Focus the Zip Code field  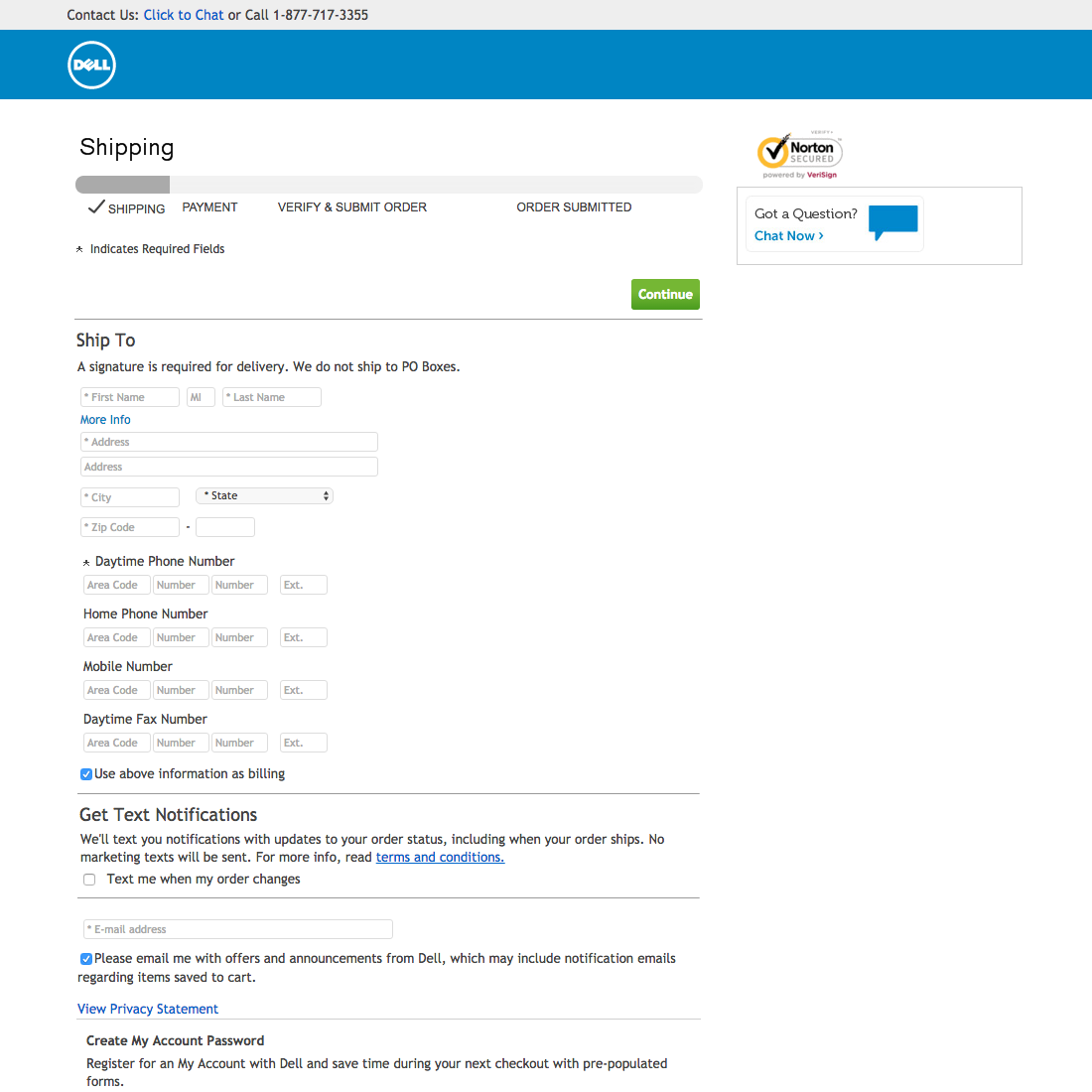pyautogui.click(x=130, y=527)
